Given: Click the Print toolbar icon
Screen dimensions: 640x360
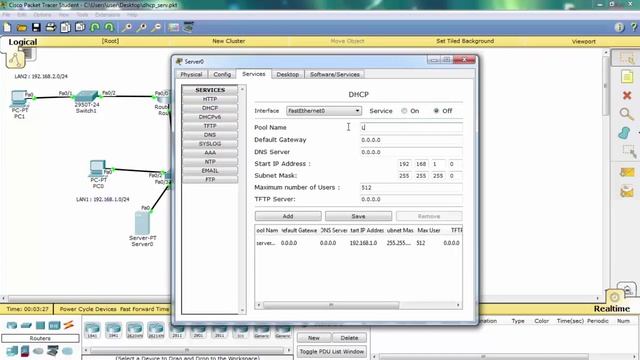Looking at the screenshot, I should (51, 27).
